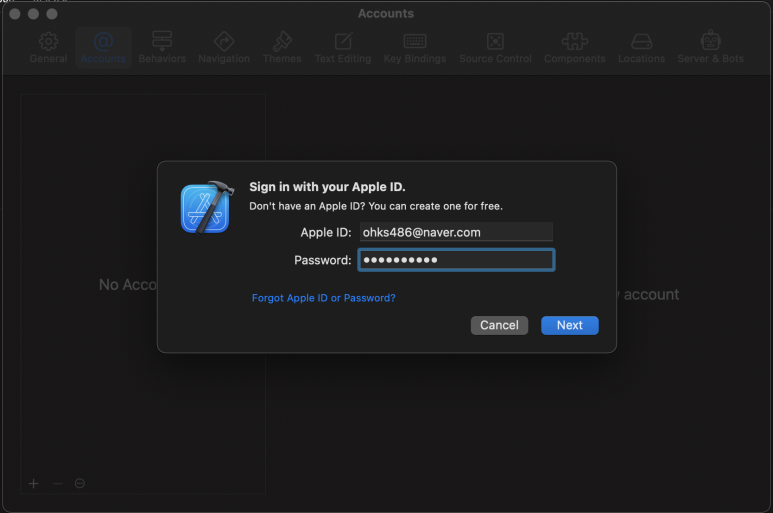This screenshot has width=773, height=513.
Task: Open the Server & Bots tab
Action: (710, 48)
